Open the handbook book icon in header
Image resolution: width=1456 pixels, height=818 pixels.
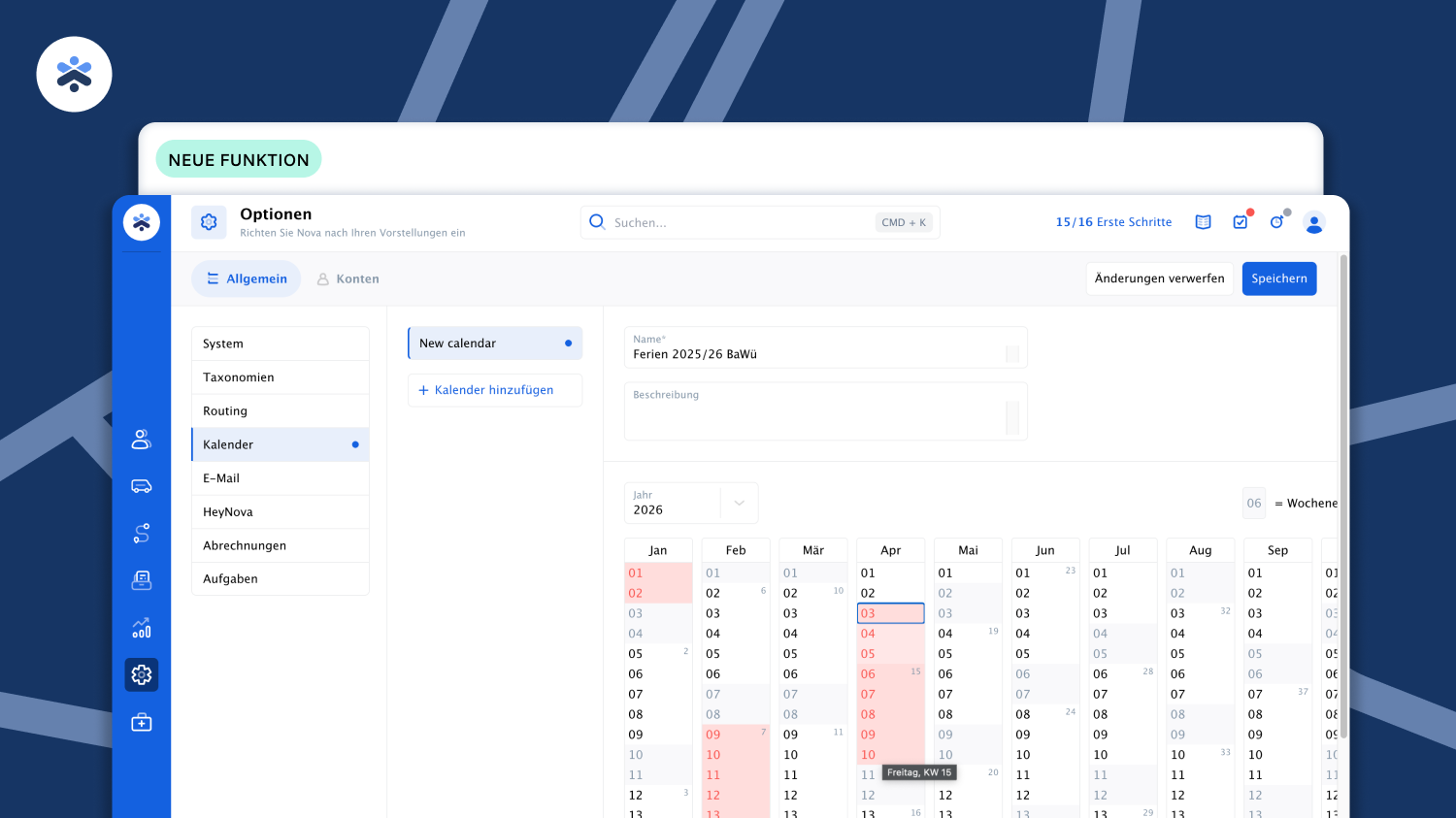[x=1203, y=222]
